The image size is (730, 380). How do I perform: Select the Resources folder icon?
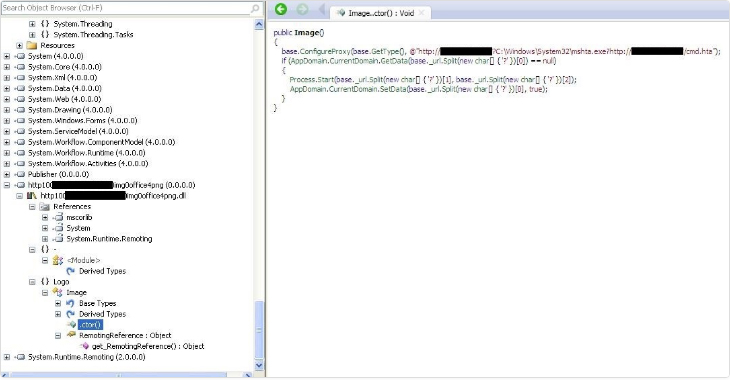tap(32, 46)
